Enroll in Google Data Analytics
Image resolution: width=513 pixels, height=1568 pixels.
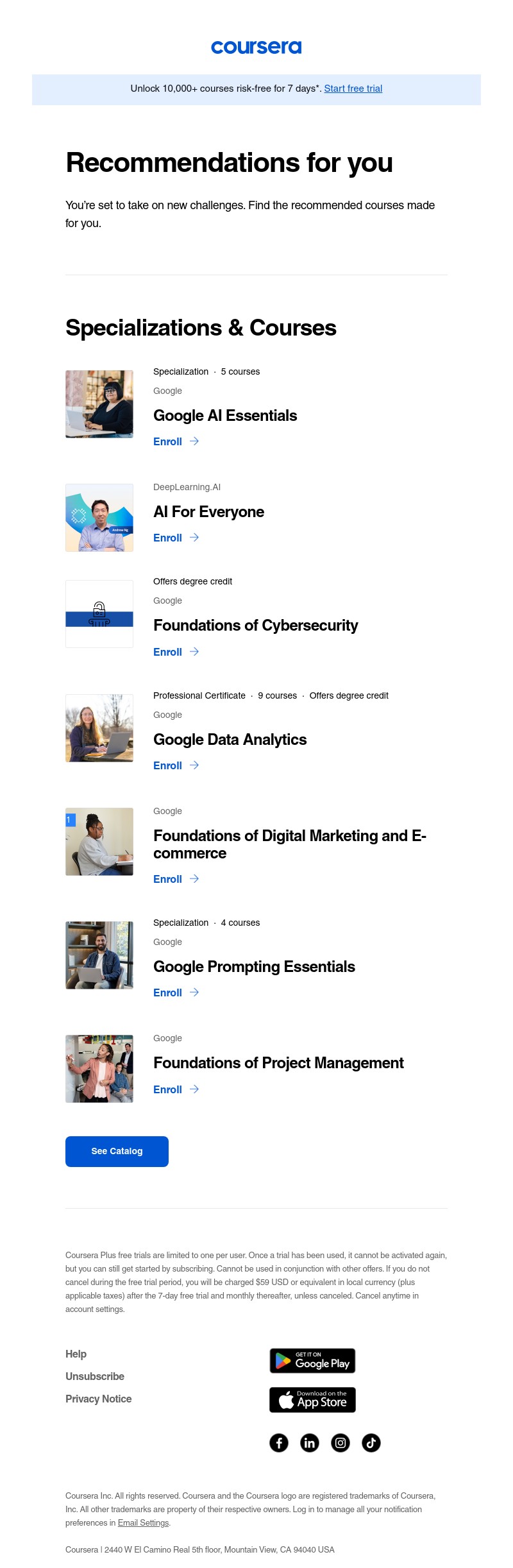click(168, 765)
